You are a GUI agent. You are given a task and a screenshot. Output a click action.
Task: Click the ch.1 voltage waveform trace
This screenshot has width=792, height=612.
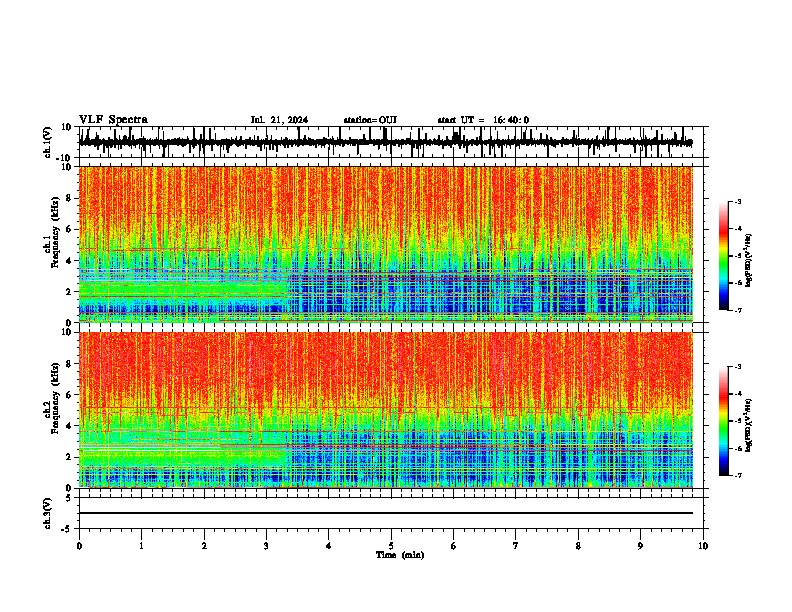click(385, 142)
